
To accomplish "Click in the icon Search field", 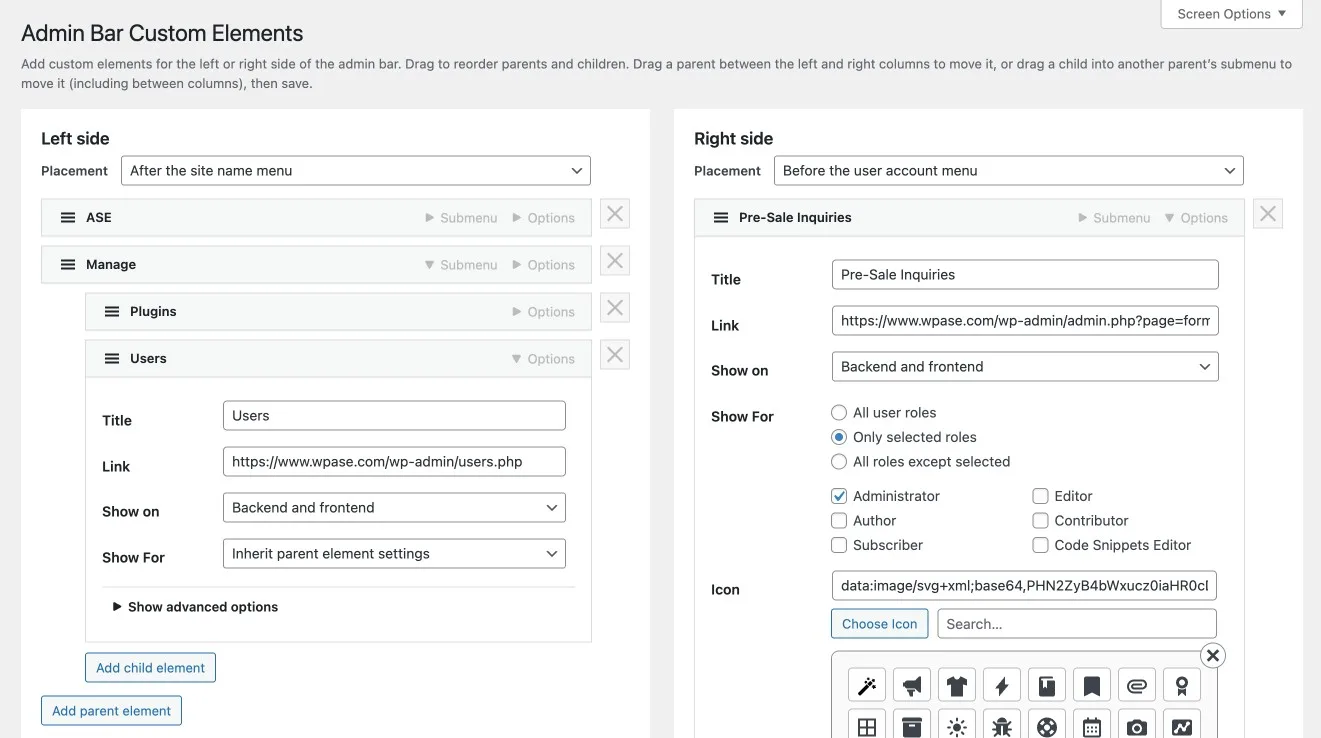I will click(1076, 624).
